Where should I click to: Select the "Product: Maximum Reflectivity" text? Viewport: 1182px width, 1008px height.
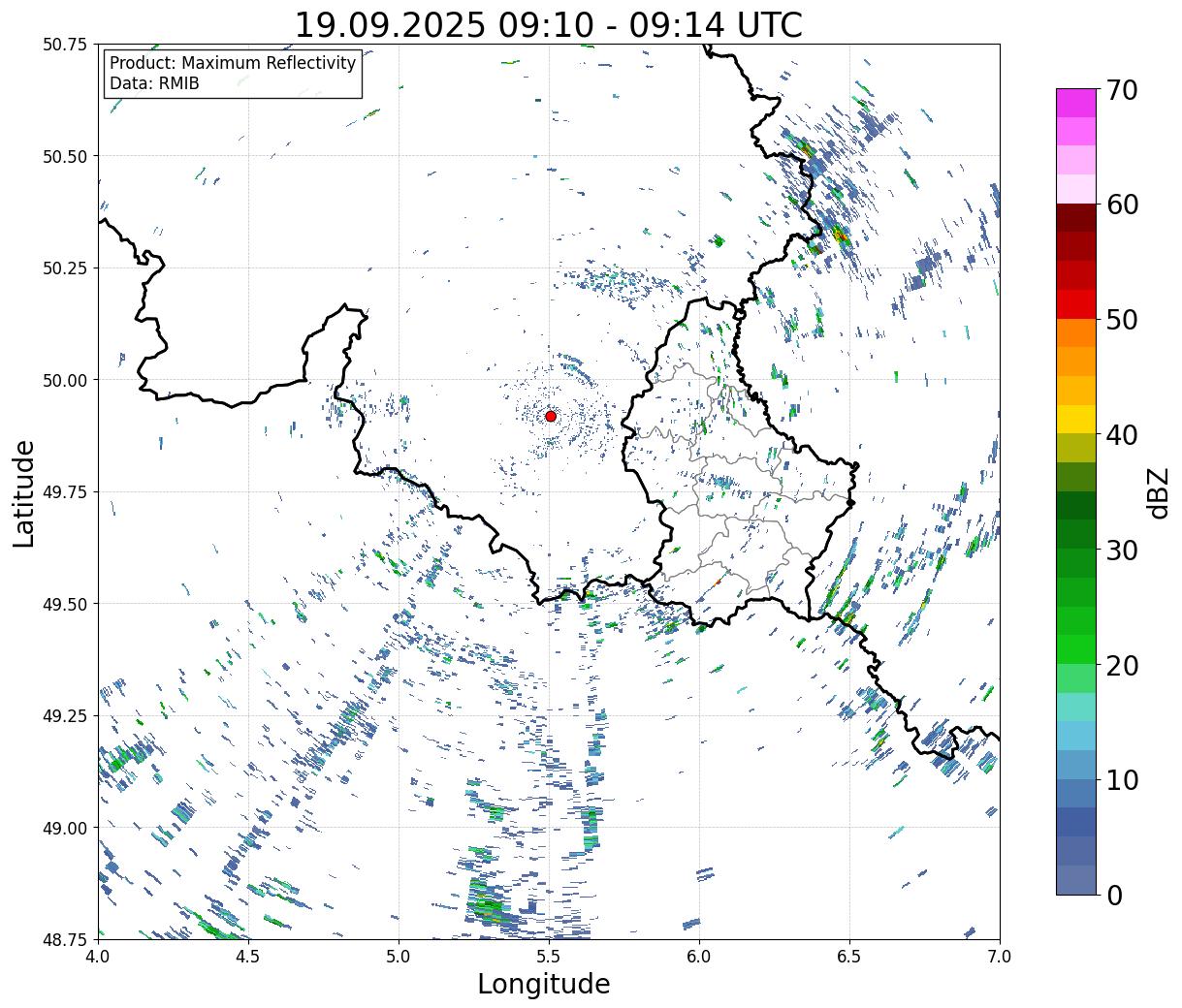[x=233, y=64]
